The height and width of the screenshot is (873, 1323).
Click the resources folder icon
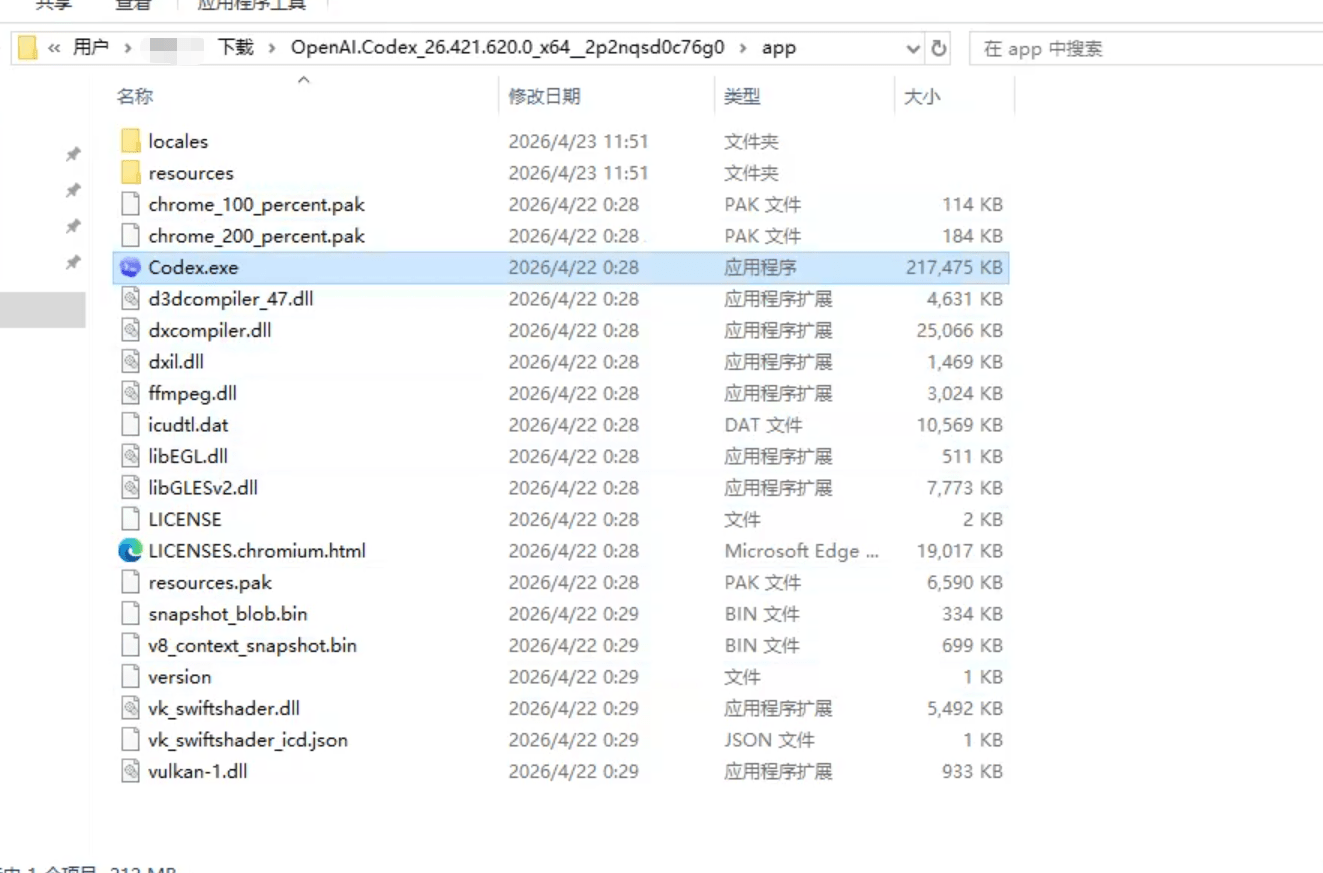130,173
